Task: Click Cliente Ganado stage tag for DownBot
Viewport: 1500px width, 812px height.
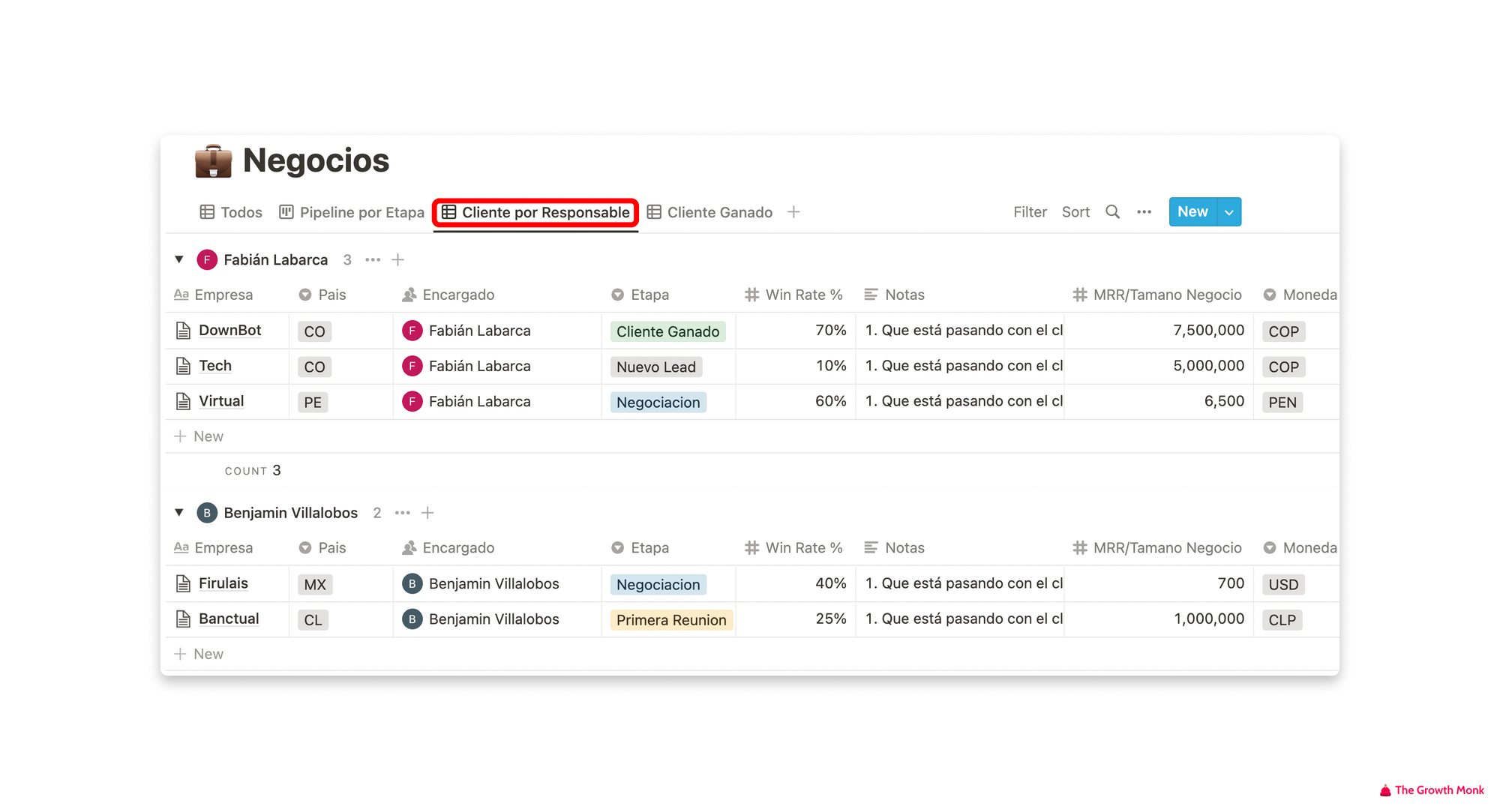Action: (x=667, y=331)
